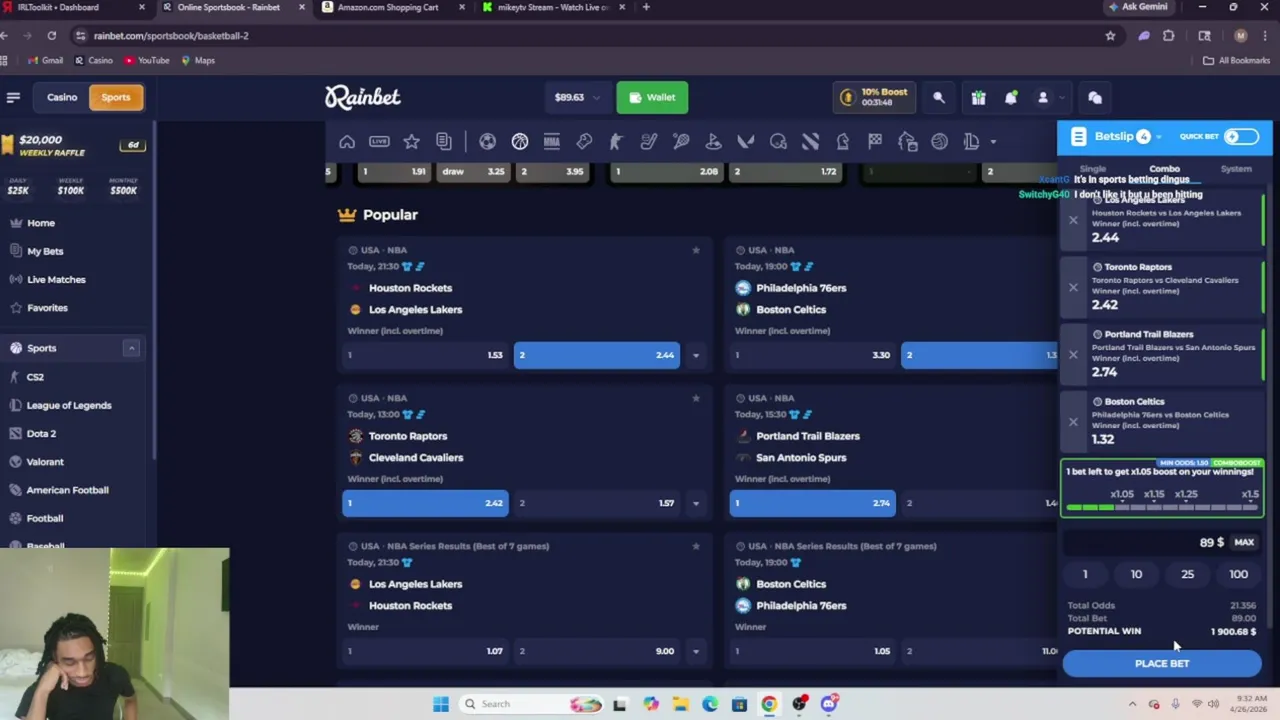The width and height of the screenshot is (1280, 720).
Task: Open the home icon in sports bar
Action: (x=347, y=142)
